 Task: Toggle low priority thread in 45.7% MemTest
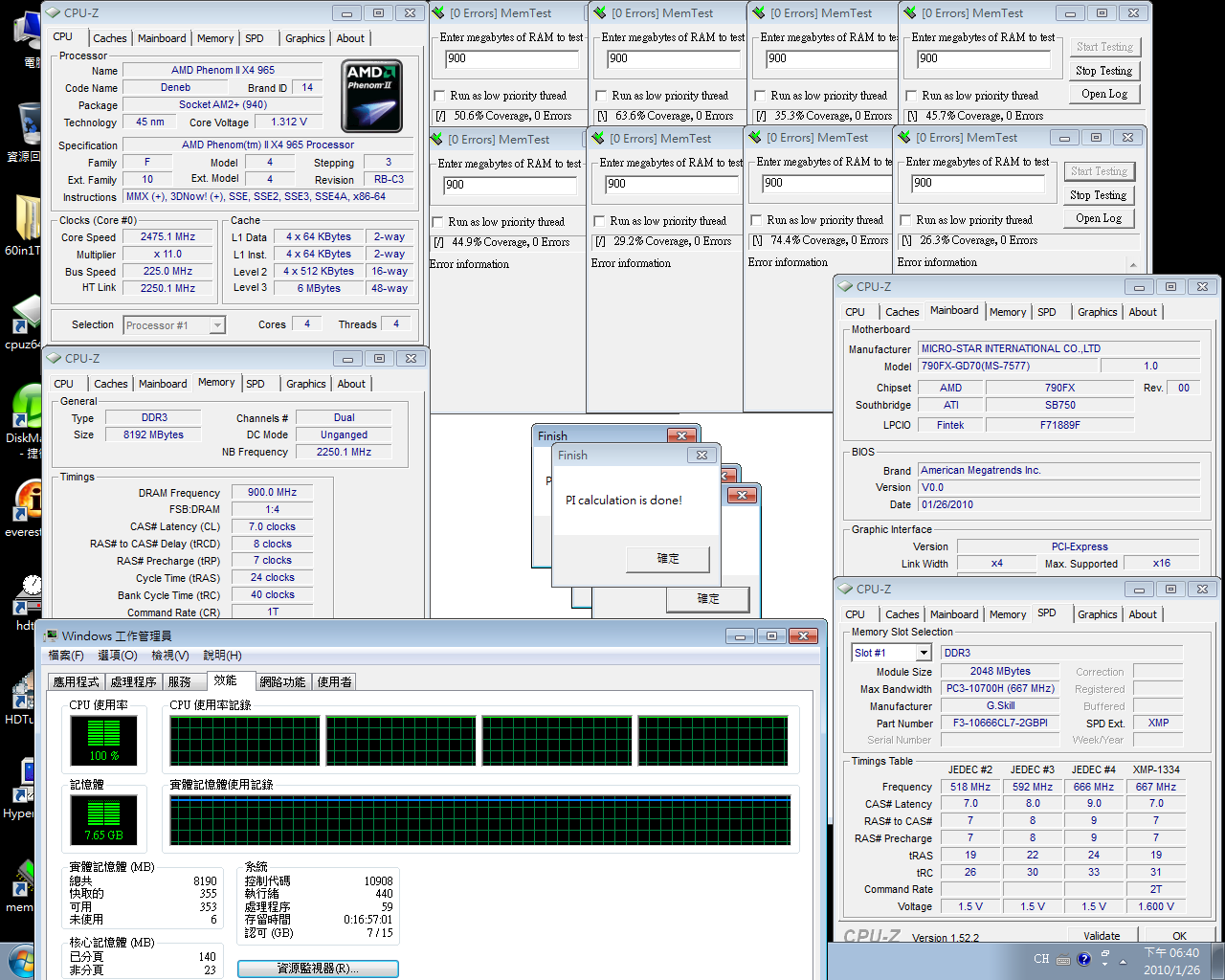[911, 96]
